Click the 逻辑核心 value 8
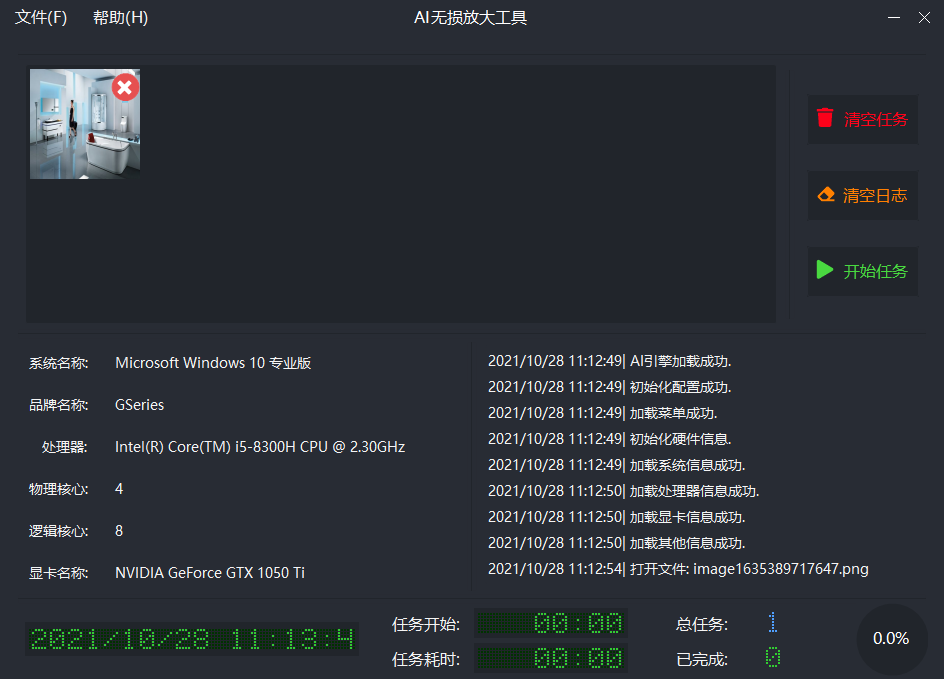Image resolution: width=944 pixels, height=679 pixels. pyautogui.click(x=119, y=531)
